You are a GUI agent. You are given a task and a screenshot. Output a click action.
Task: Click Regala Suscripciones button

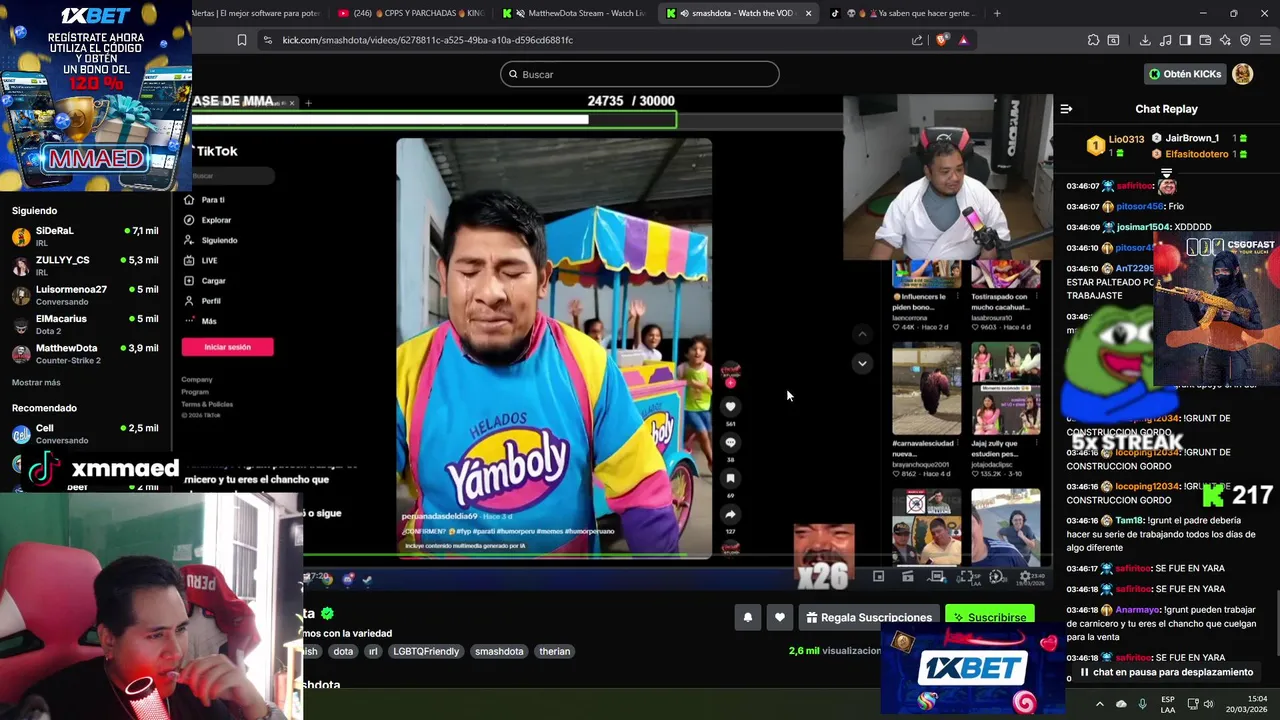tap(868, 618)
